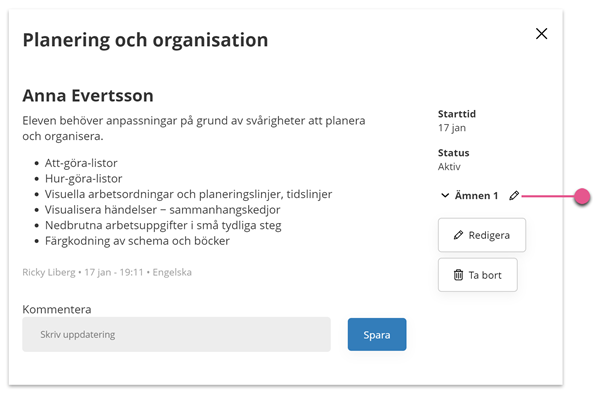Click the Ämnen 1 label text
This screenshot has height=394, width=605.
pos(477,196)
